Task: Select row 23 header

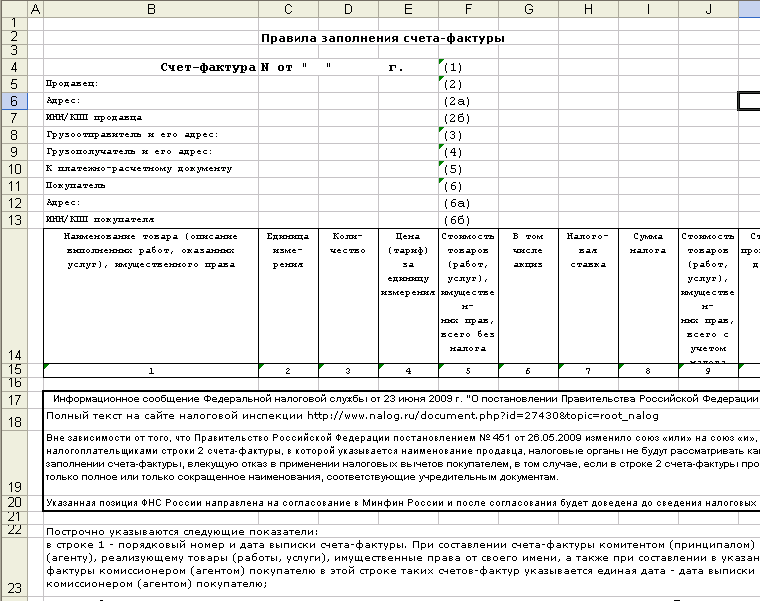Action: [x=14, y=567]
